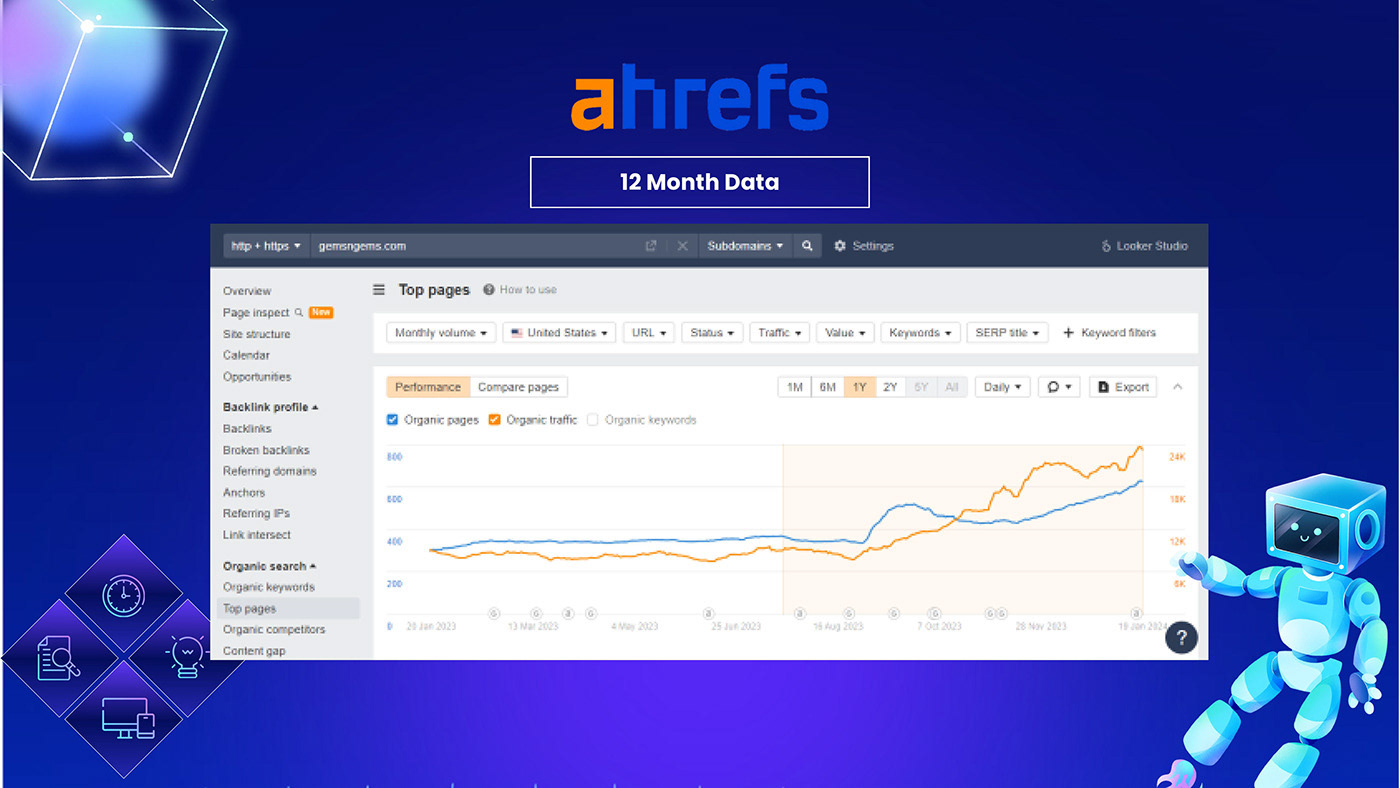Image resolution: width=1400 pixels, height=788 pixels.
Task: Open the Daily granularity dropdown
Action: tap(1003, 387)
